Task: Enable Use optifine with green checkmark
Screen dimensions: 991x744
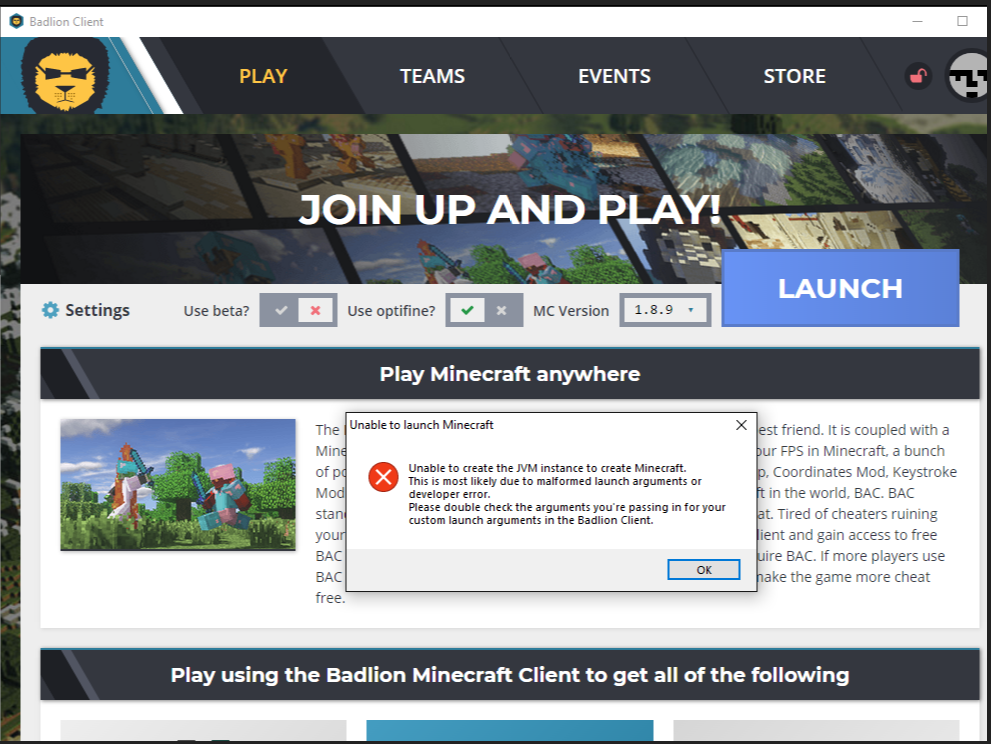Action: 467,310
